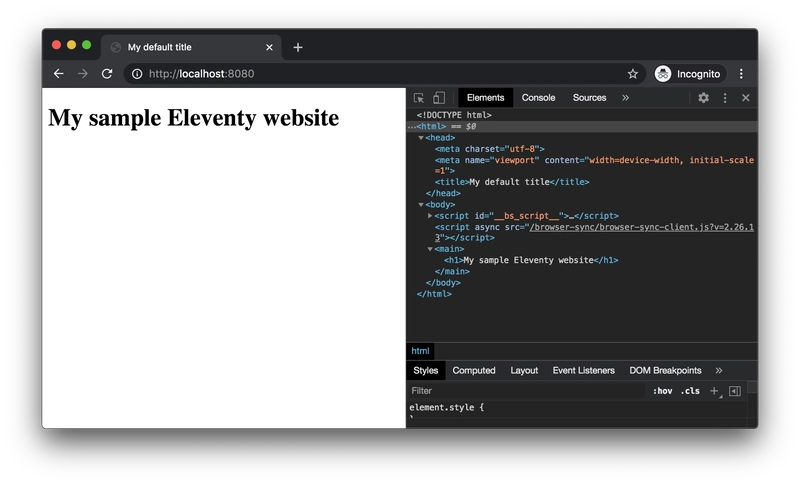Screen dimensions: 800x484
Task: Collapse the head element node
Action: coord(421,138)
